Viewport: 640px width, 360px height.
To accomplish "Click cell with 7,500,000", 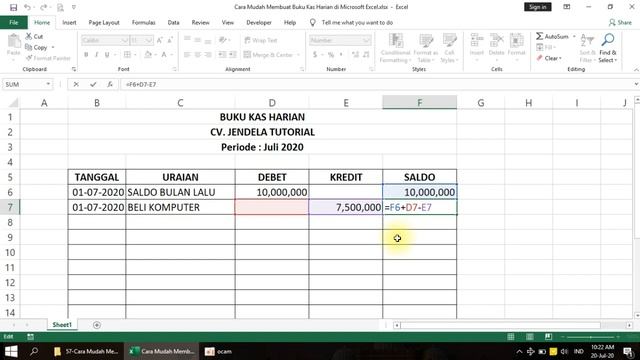I will point(346,207).
